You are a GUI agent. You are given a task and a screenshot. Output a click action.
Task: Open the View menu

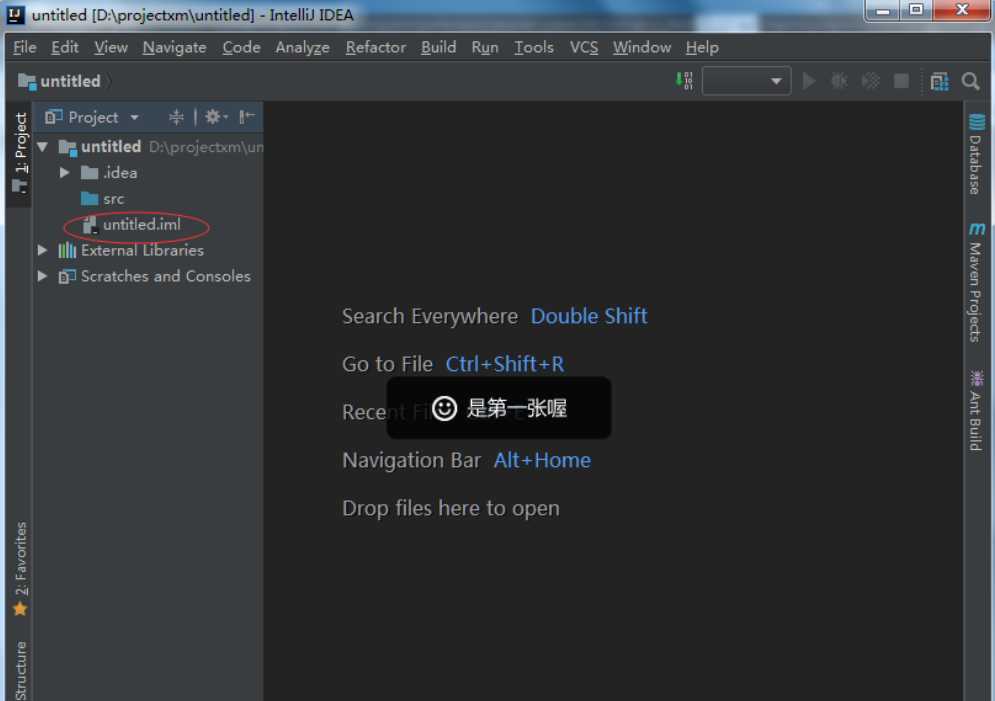point(110,48)
